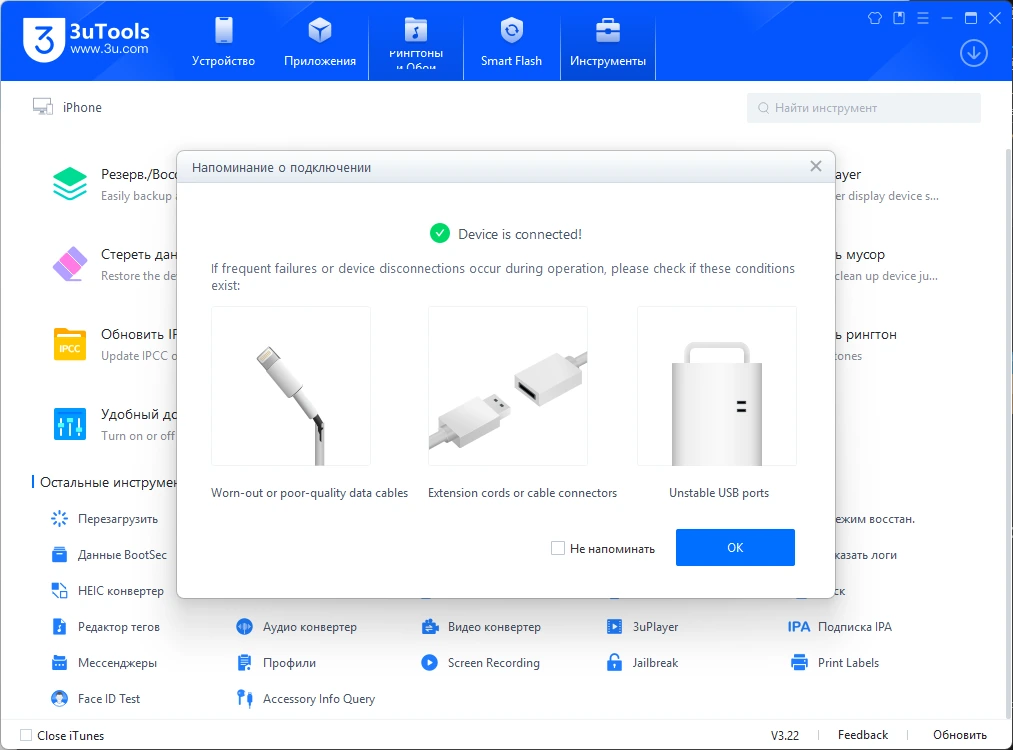Click Device is connected! status text
1013x750 pixels.
(x=519, y=234)
